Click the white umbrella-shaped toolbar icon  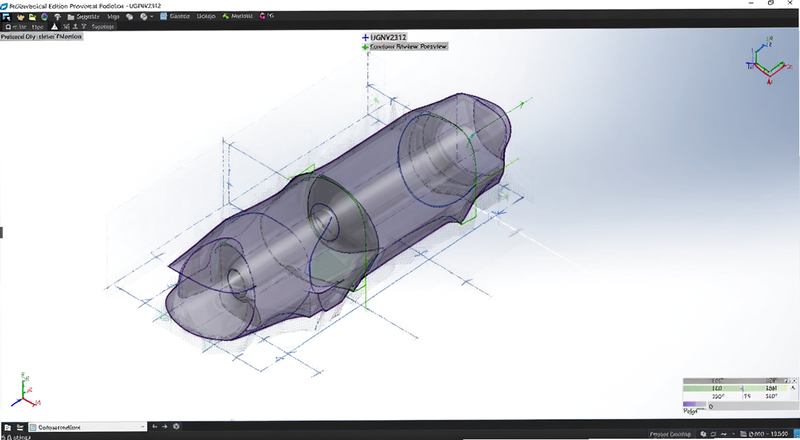58,16
